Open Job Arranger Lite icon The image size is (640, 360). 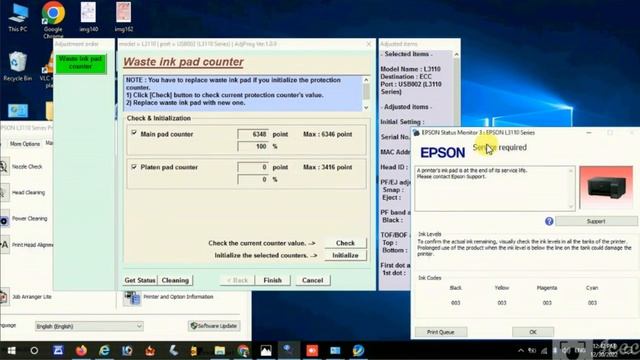4,297
